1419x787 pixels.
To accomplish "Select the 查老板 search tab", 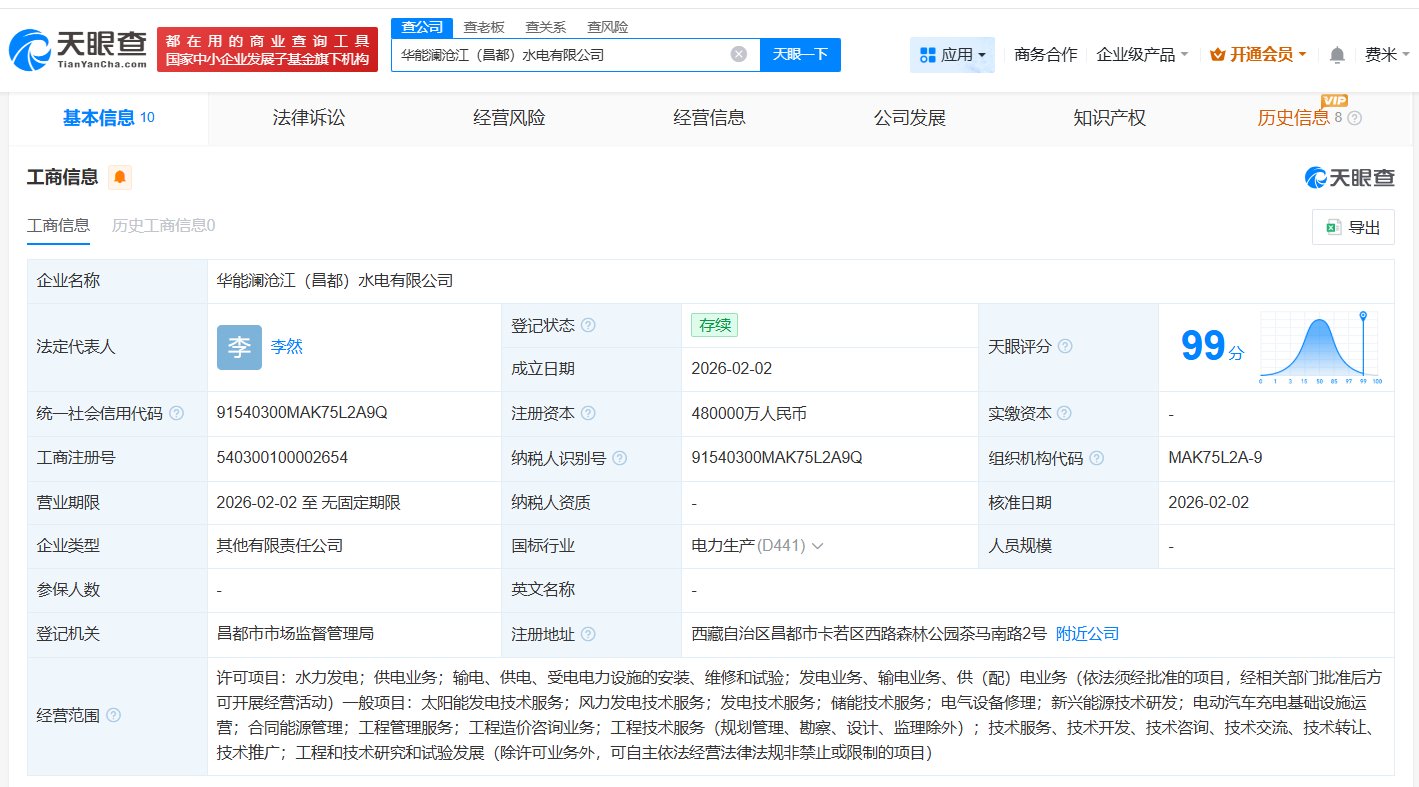I will pos(483,27).
